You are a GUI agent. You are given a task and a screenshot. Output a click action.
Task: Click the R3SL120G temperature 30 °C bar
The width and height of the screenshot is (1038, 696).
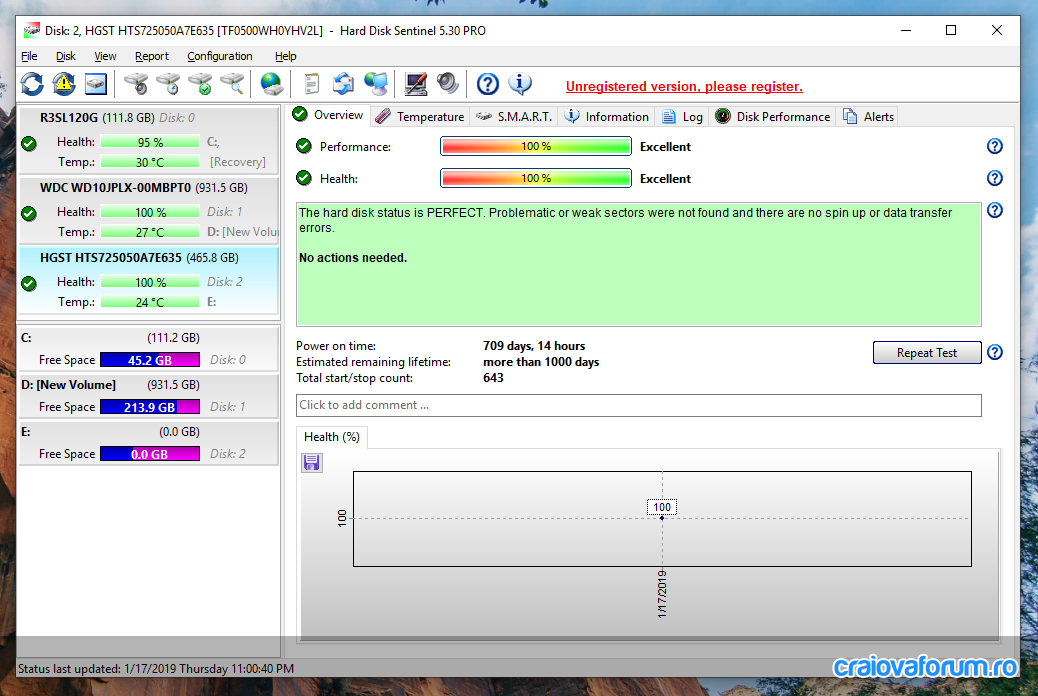point(150,162)
